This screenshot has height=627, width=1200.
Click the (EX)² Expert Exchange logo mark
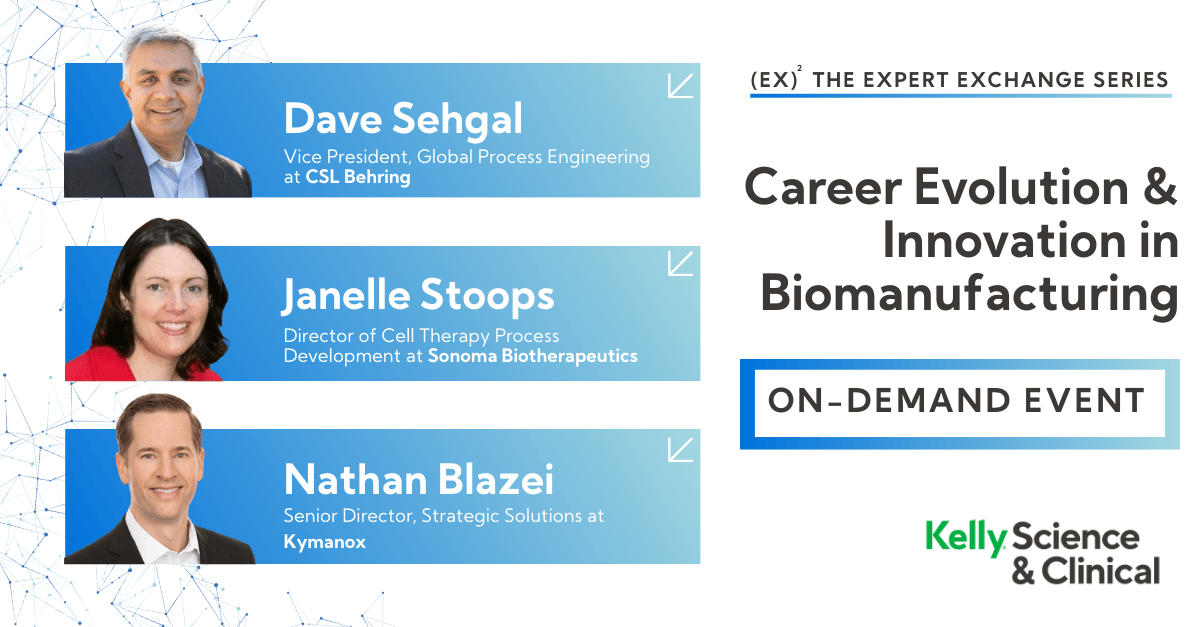pyautogui.click(x=775, y=78)
